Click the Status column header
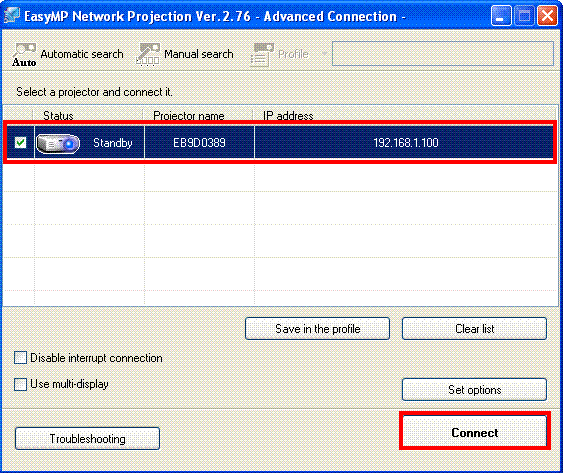 click(x=88, y=115)
